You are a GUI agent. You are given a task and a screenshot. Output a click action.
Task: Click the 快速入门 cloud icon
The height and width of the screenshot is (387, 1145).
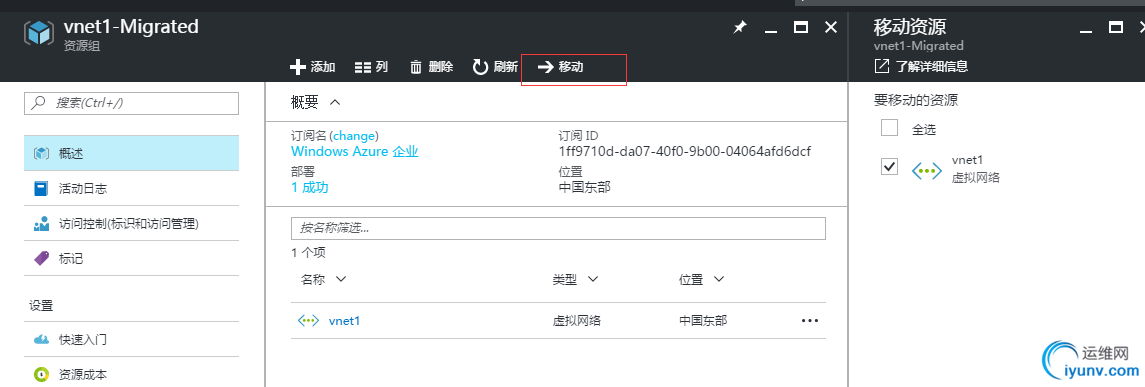coord(41,340)
